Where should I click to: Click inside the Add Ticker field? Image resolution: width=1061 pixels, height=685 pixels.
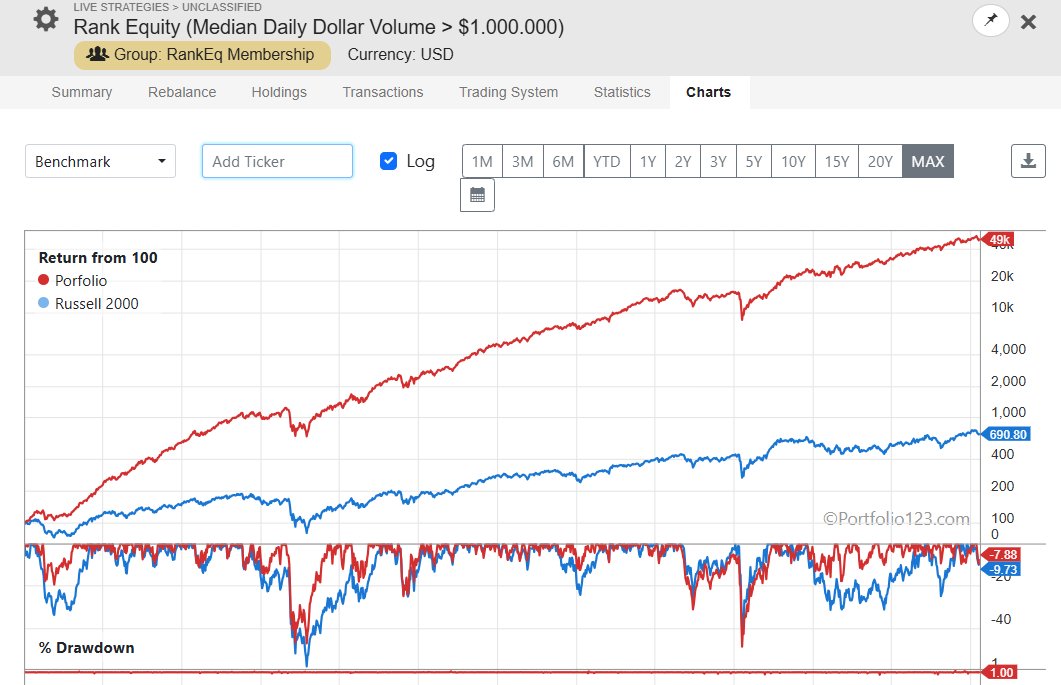(277, 160)
